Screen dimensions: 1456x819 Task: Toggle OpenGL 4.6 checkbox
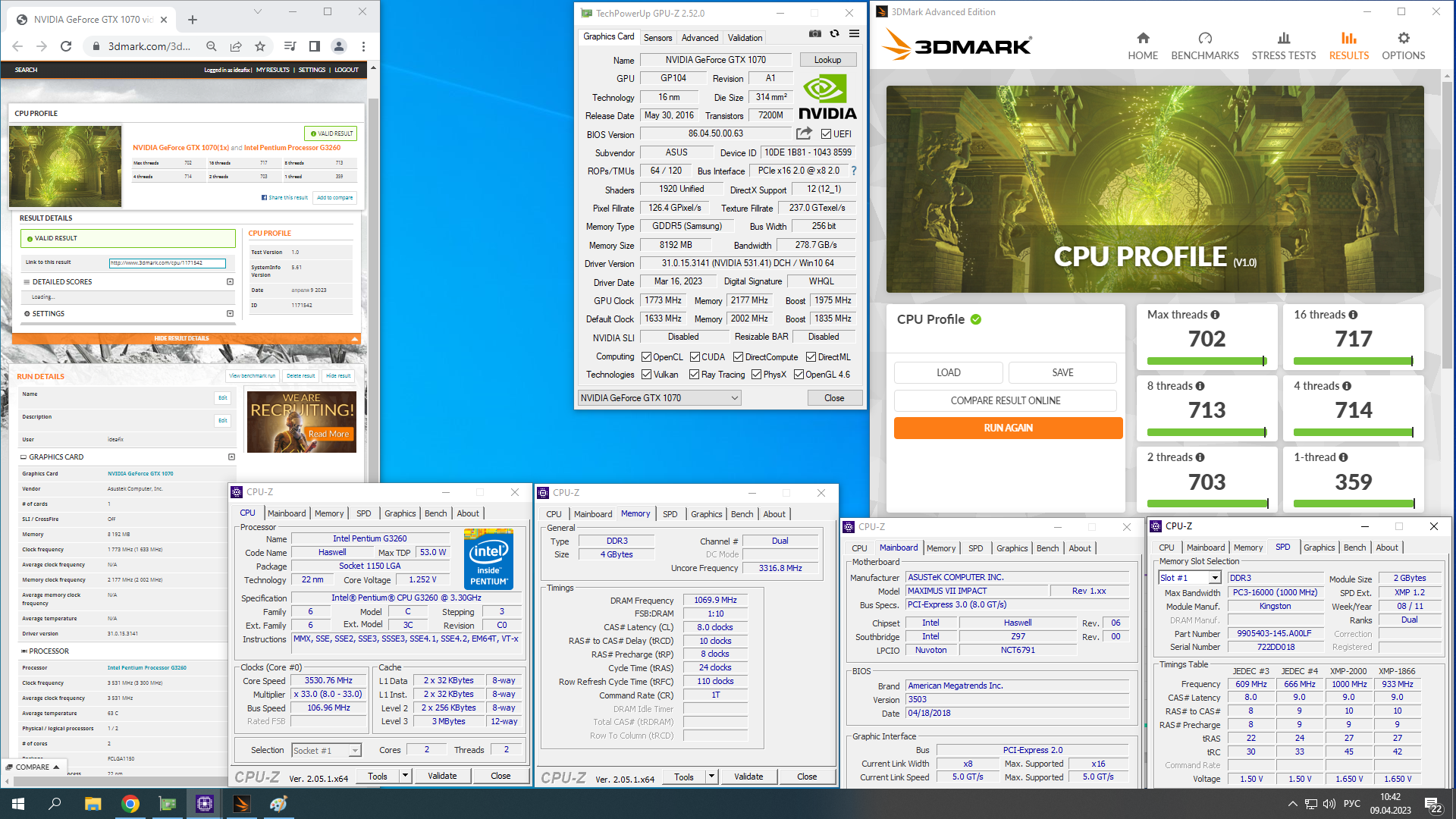pyautogui.click(x=799, y=375)
